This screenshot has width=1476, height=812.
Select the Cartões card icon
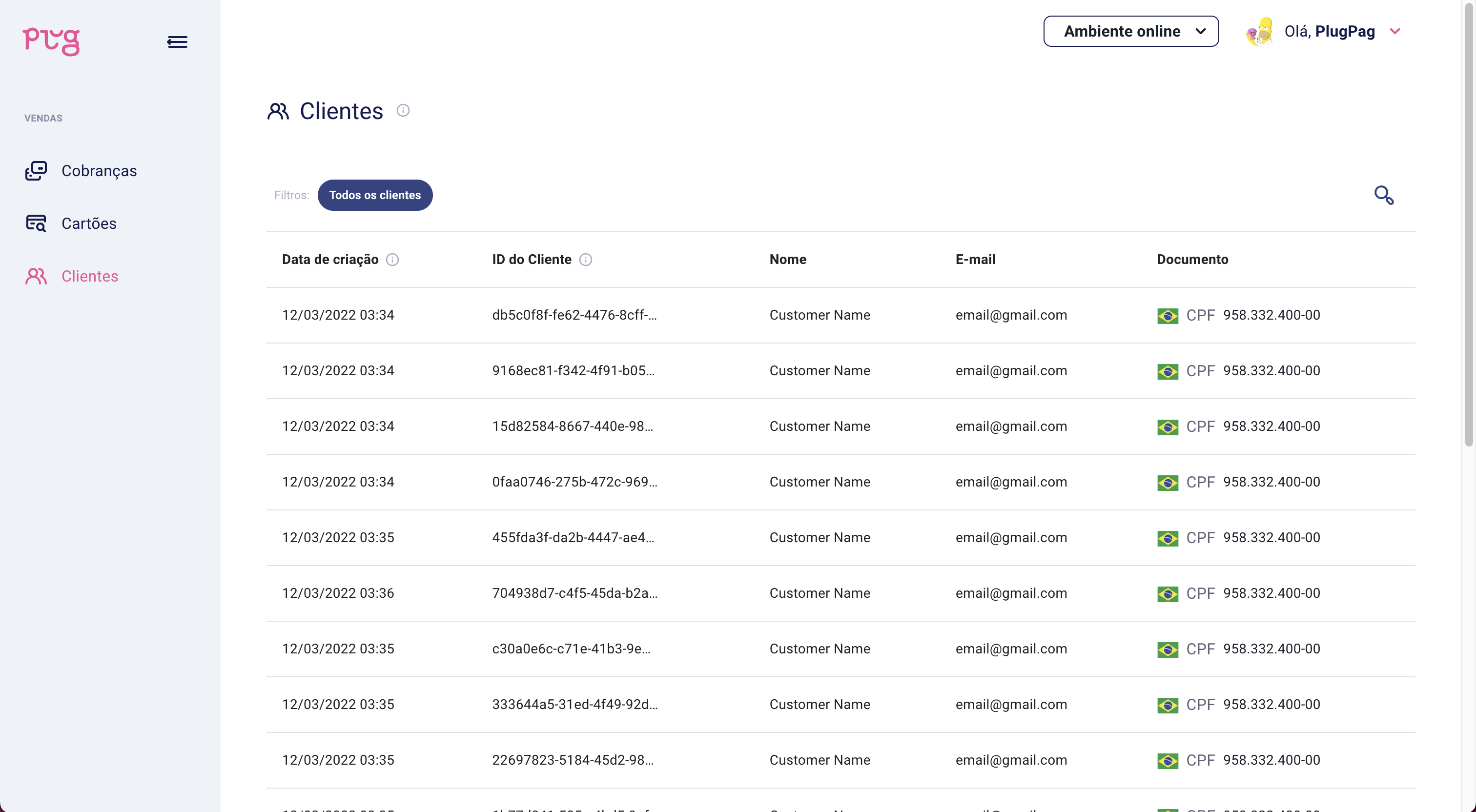click(x=37, y=223)
